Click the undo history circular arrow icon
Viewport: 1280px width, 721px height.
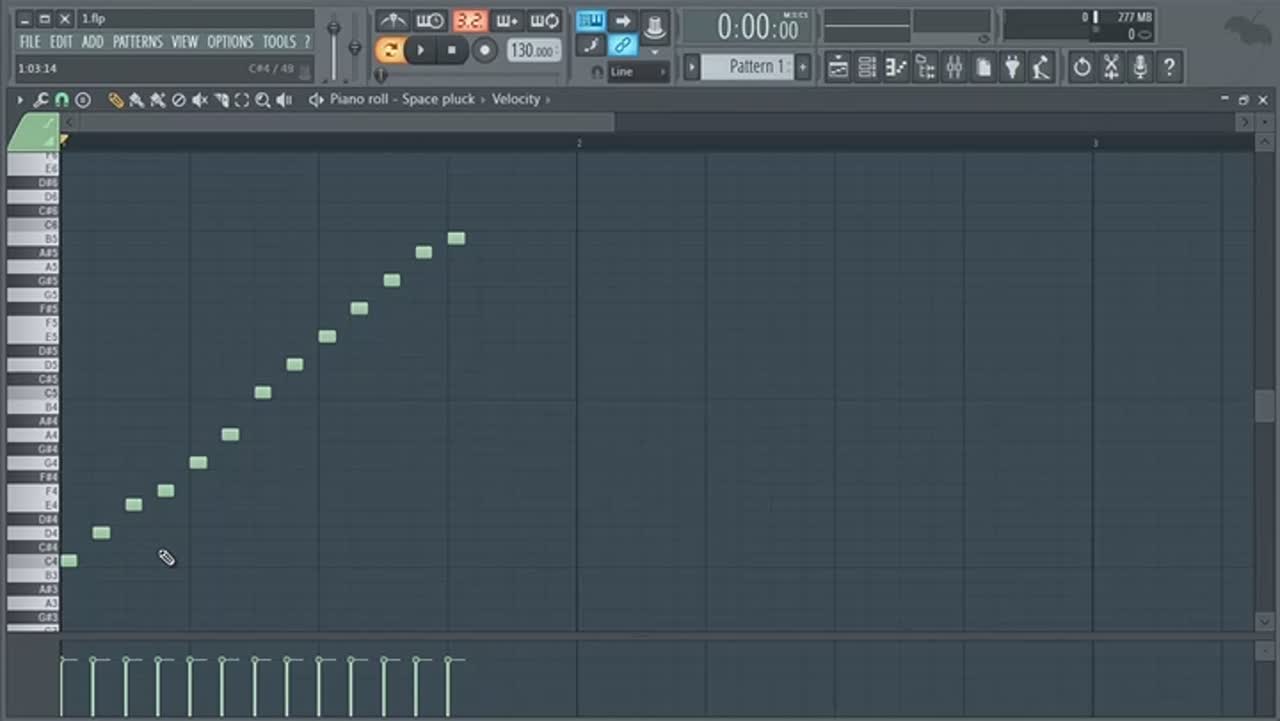click(1082, 67)
